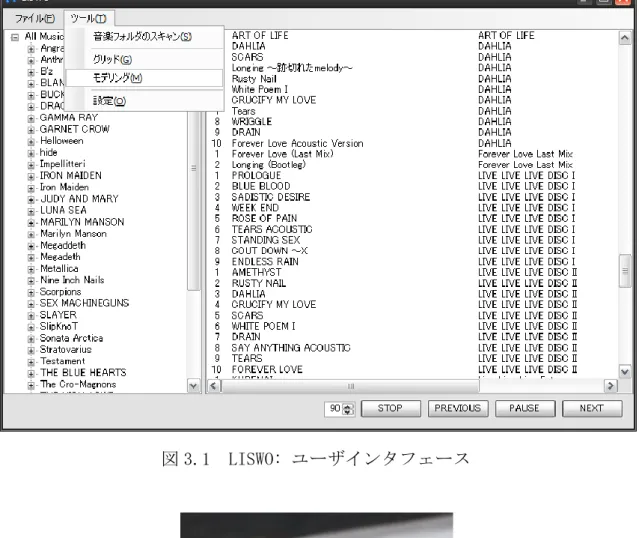The image size is (639, 538).
Task: Select track SAY ANYTHING ACOUSTIC
Action: 291,348
